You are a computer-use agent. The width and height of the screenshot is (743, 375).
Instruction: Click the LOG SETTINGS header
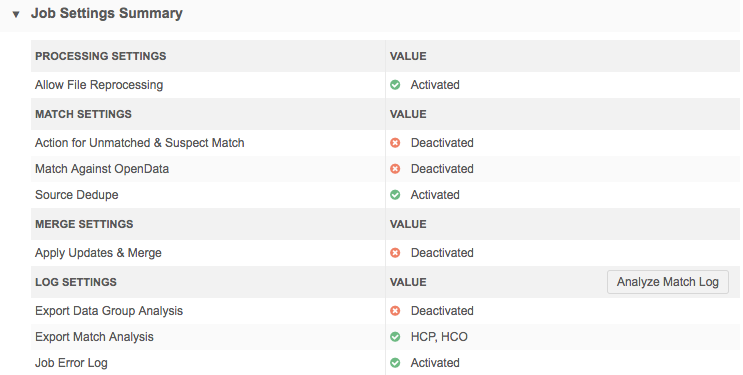pyautogui.click(x=76, y=282)
